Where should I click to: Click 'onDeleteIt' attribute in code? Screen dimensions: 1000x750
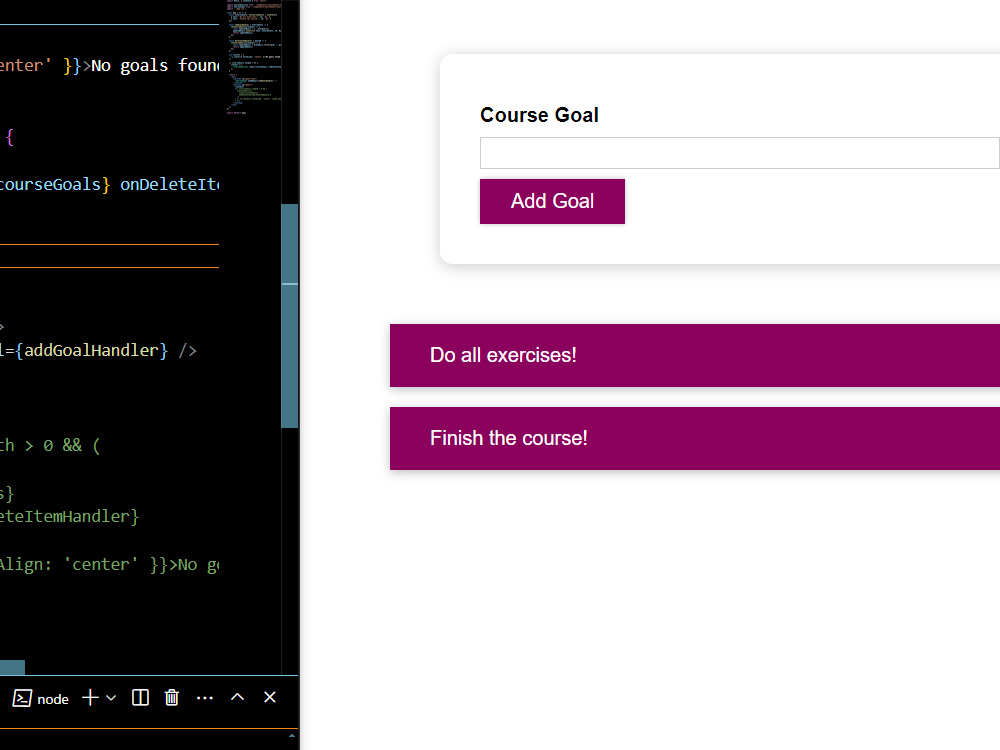170,185
